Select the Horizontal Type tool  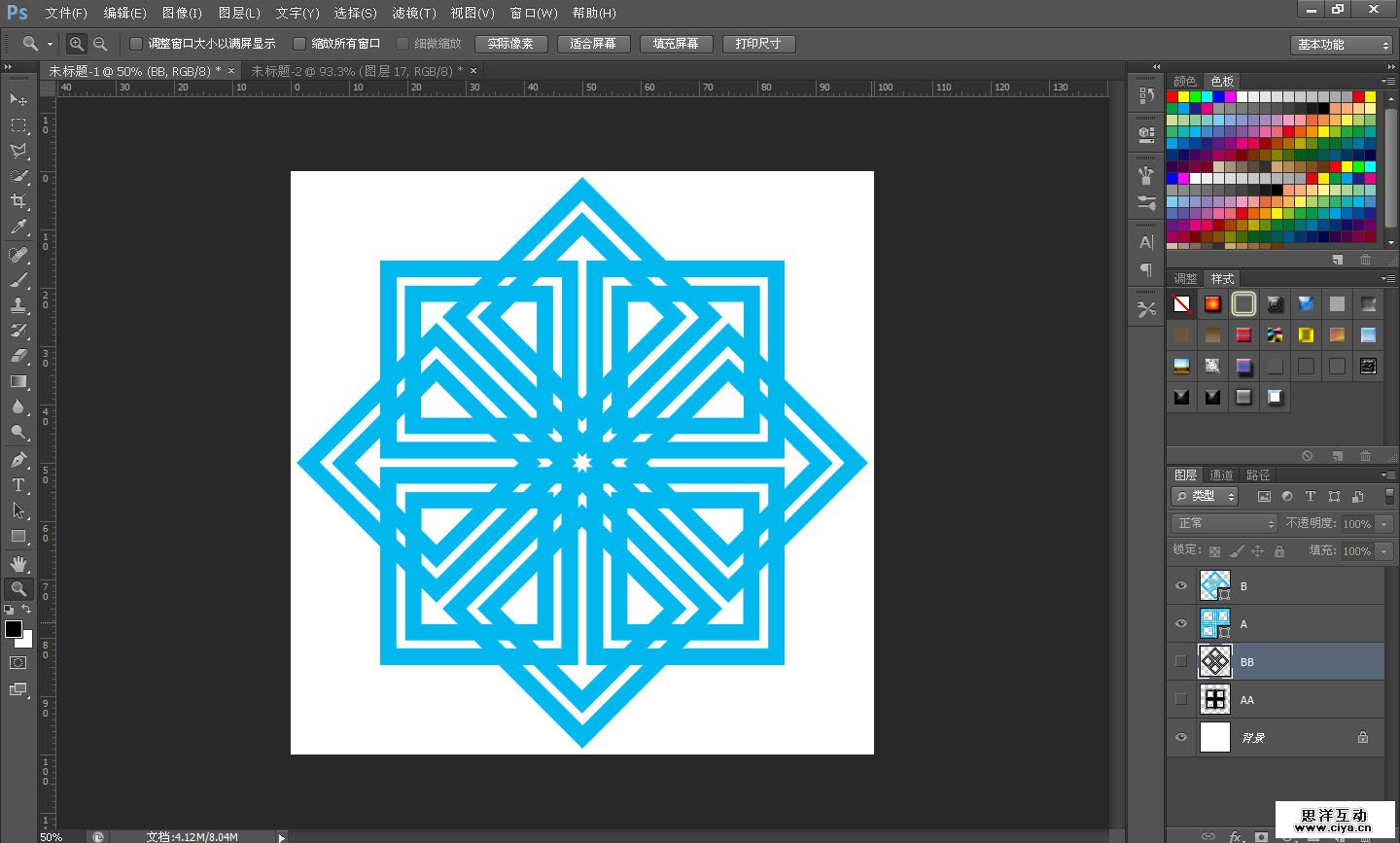coord(18,485)
